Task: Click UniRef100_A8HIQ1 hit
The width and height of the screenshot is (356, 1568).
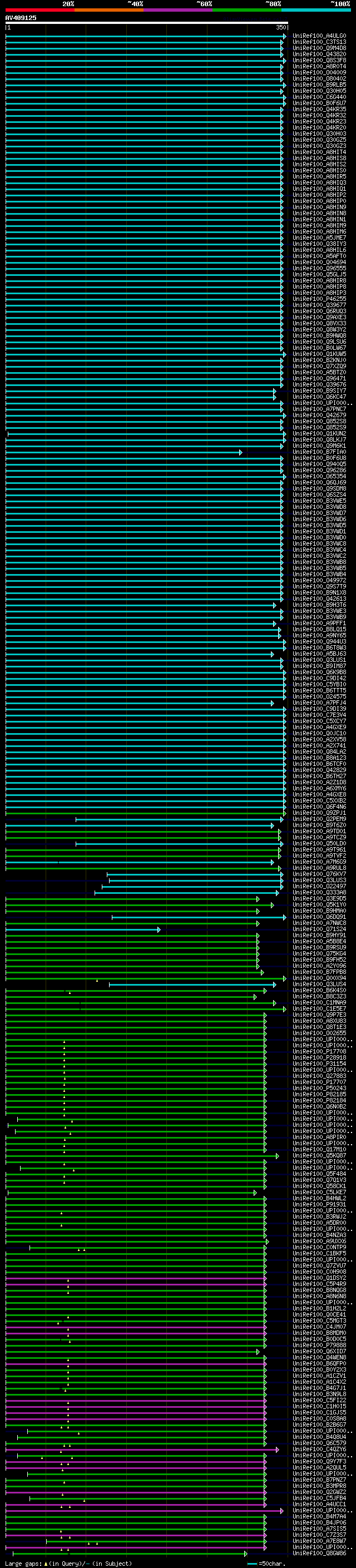Action: coord(319,189)
